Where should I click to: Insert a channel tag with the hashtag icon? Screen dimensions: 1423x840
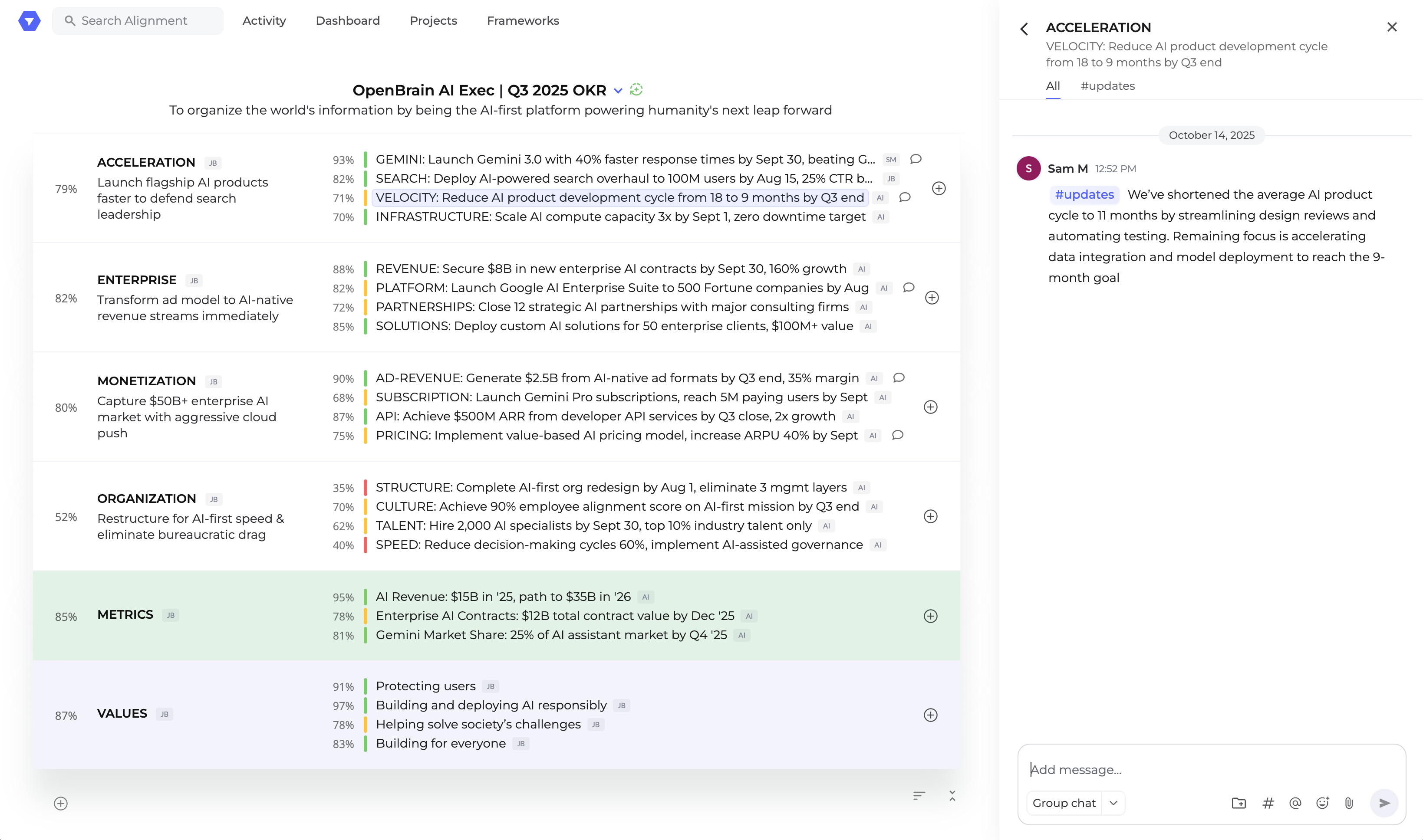coord(1268,803)
